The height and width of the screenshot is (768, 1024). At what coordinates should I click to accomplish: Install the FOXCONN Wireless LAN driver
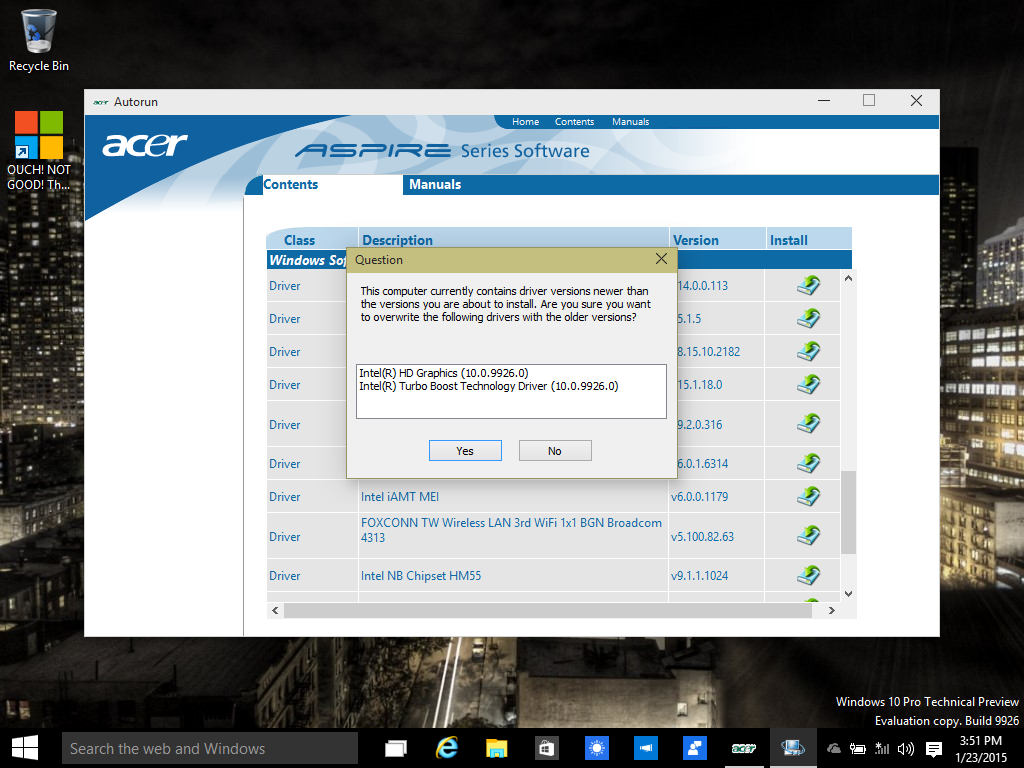[808, 536]
